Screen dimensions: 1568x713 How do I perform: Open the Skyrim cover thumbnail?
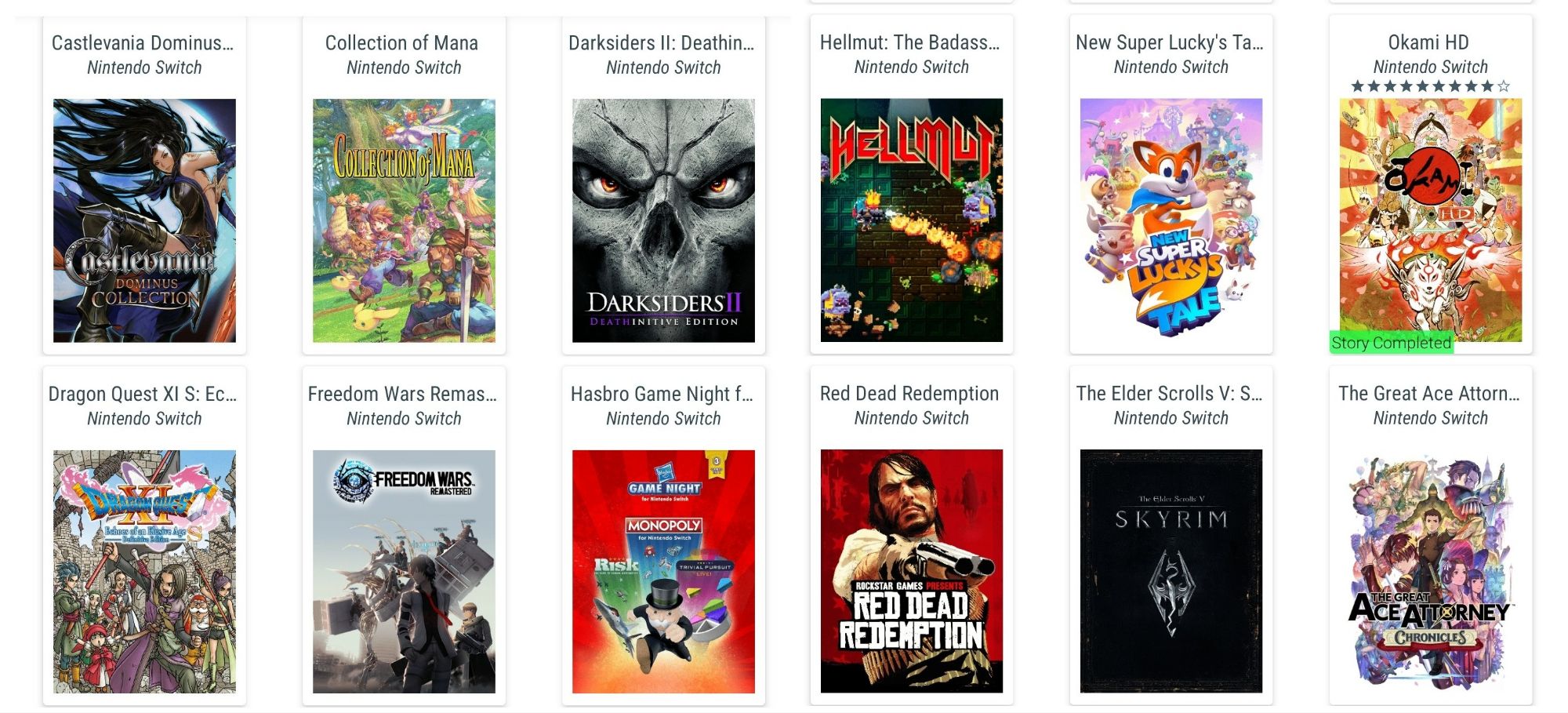pyautogui.click(x=1171, y=571)
